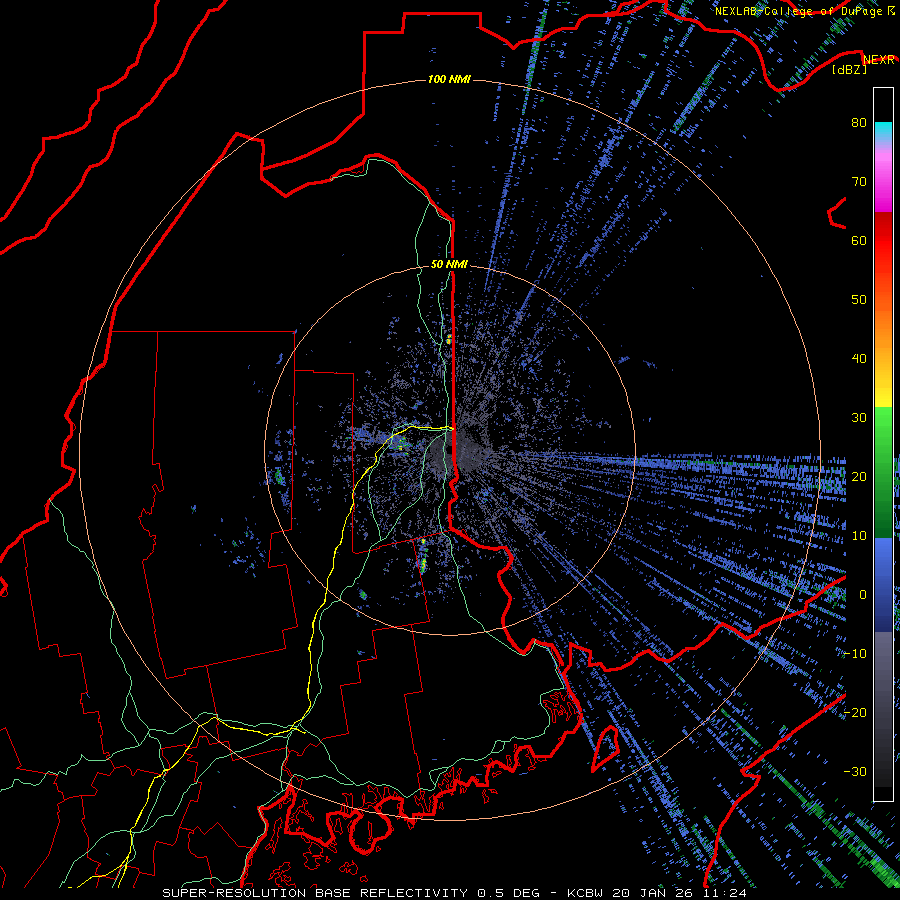Click the red segment of the reflectivity color bar
This screenshot has width=900, height=900.
point(883,241)
